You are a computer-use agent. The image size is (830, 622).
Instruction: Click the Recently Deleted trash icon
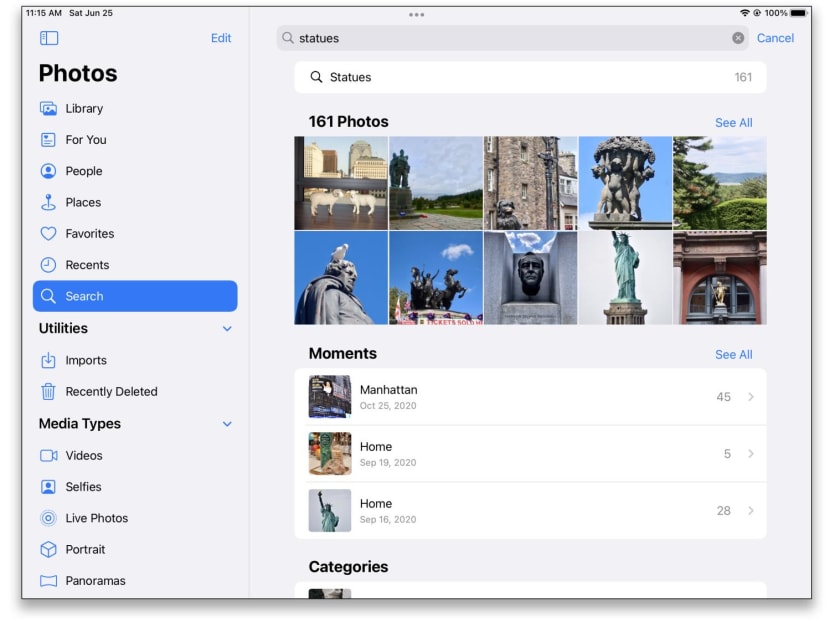[x=48, y=392]
